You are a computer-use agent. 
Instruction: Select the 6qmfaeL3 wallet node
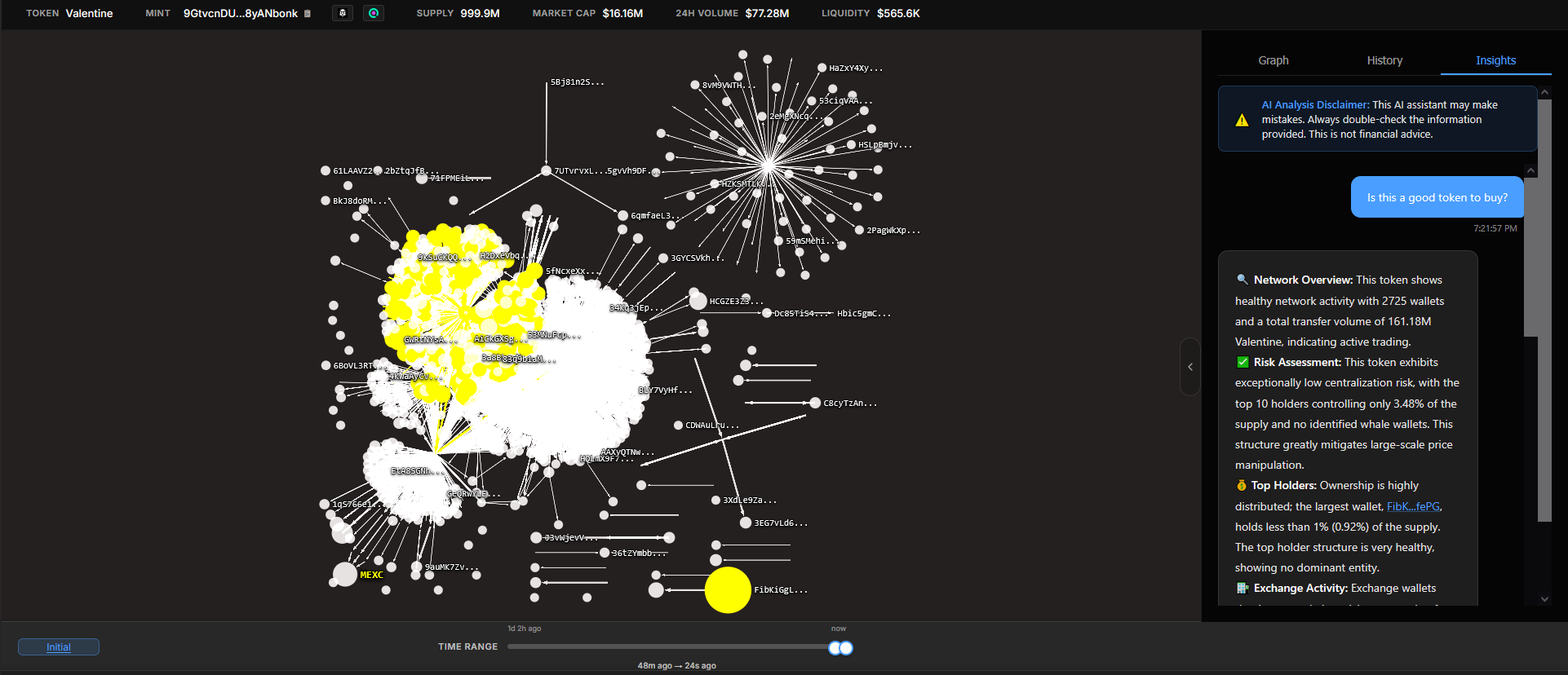(x=623, y=216)
